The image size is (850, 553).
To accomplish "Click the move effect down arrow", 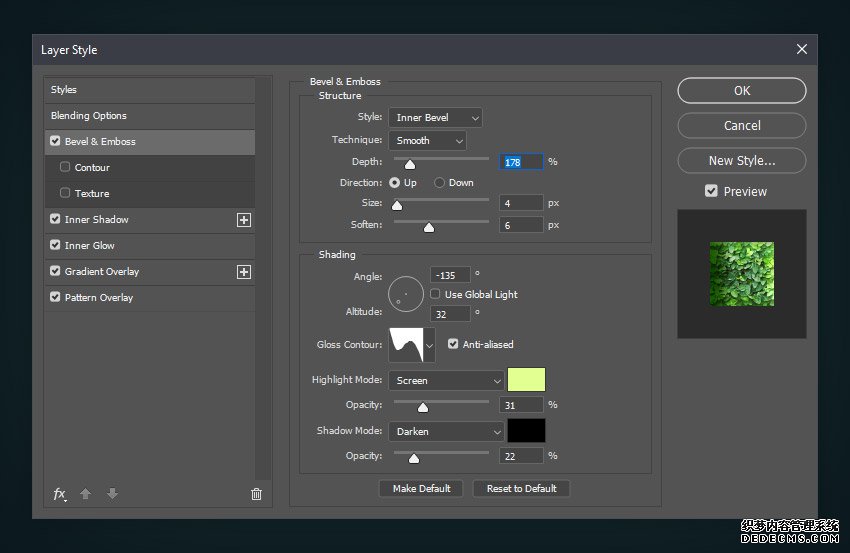I will click(112, 493).
